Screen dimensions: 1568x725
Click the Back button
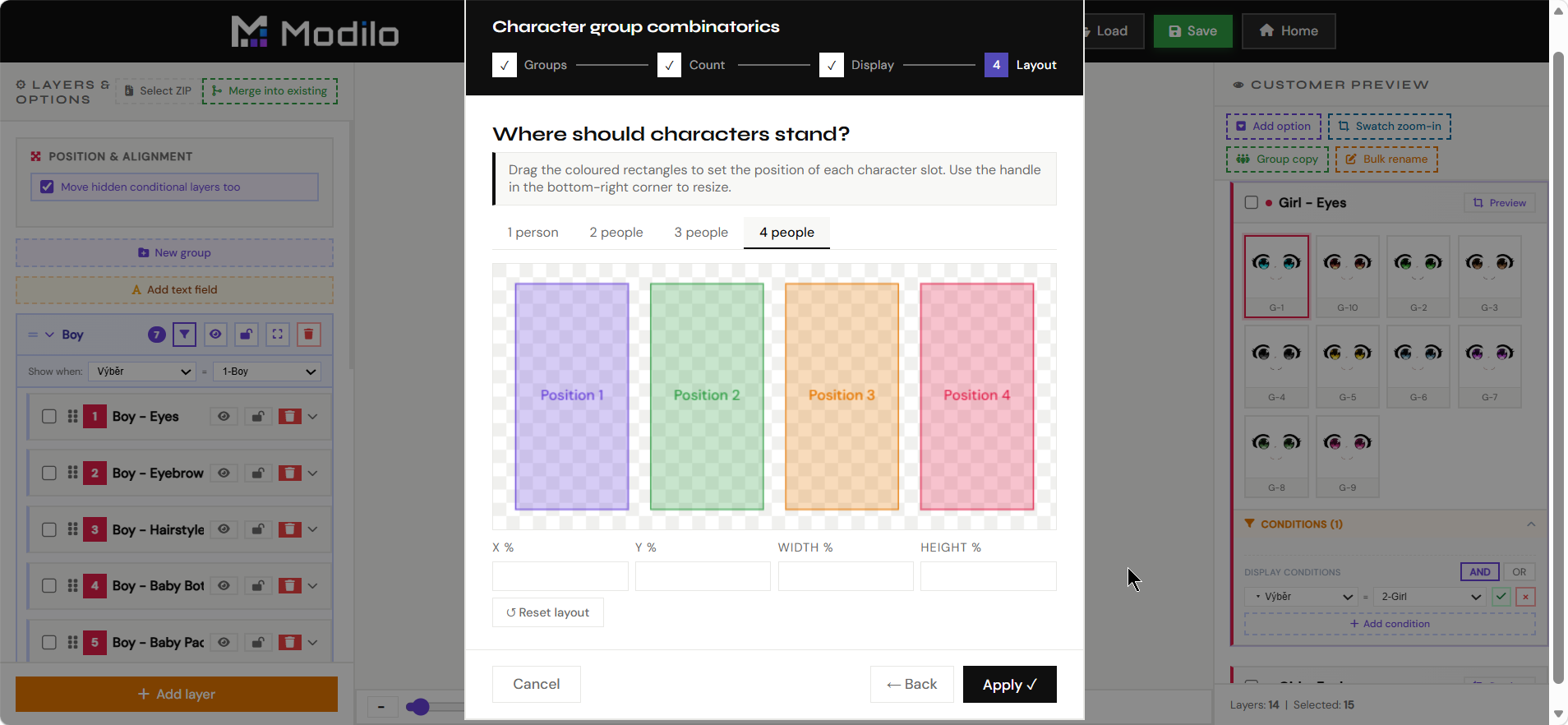point(912,685)
